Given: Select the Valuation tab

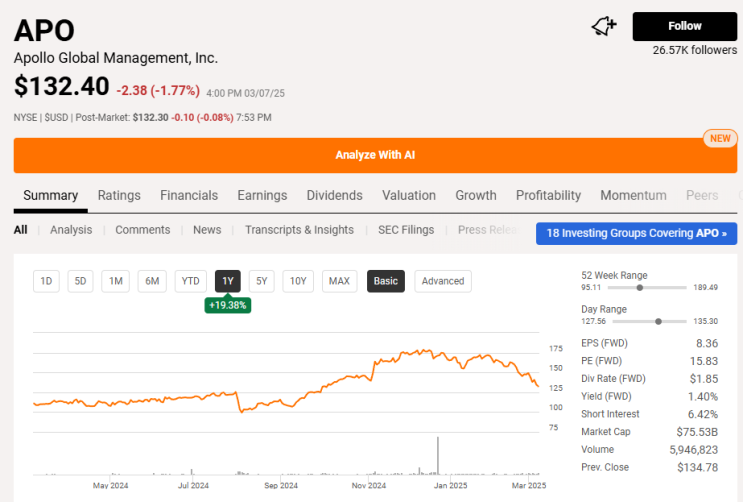Looking at the screenshot, I should coord(408,195).
